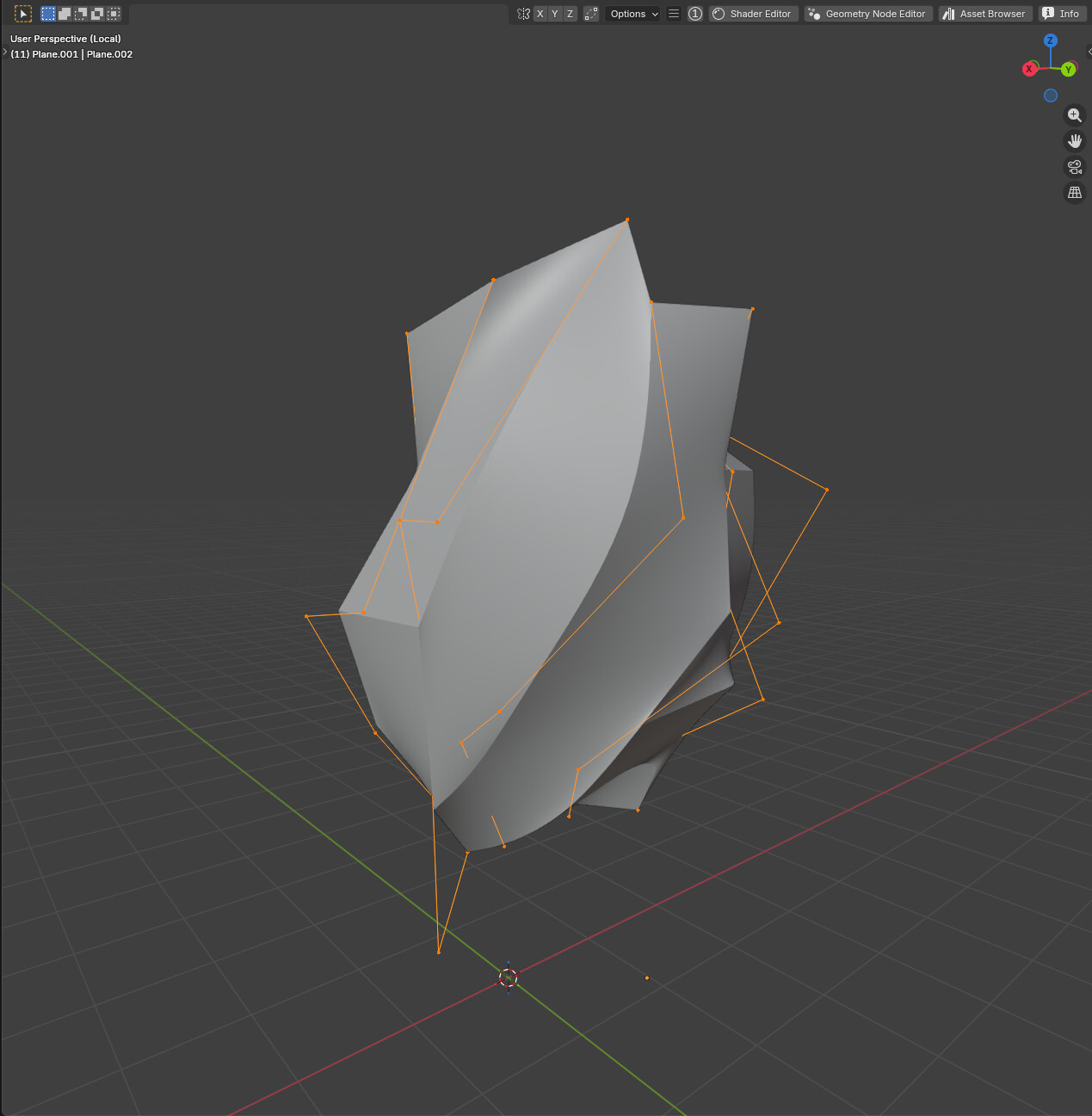Screen dimensions: 1092x1116
Task: Open the Options dropdown
Action: click(632, 14)
